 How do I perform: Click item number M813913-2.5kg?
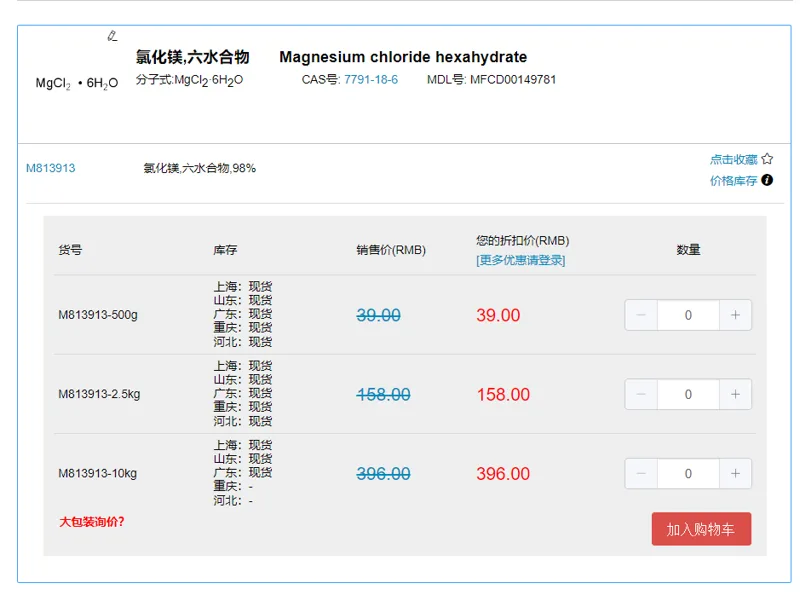tap(99, 394)
